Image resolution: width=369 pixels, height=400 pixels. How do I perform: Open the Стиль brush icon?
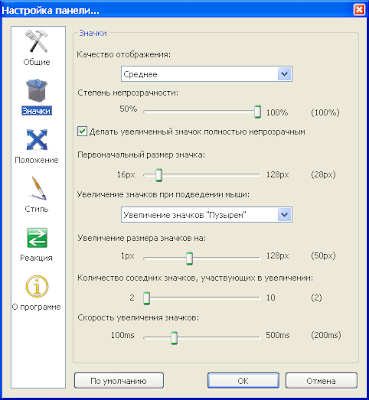(x=37, y=188)
